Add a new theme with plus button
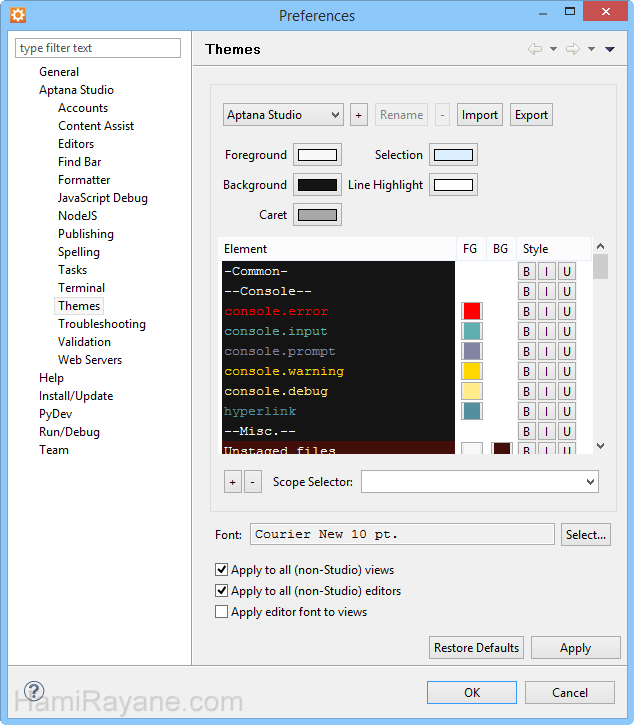The width and height of the screenshot is (634, 725). coord(358,115)
